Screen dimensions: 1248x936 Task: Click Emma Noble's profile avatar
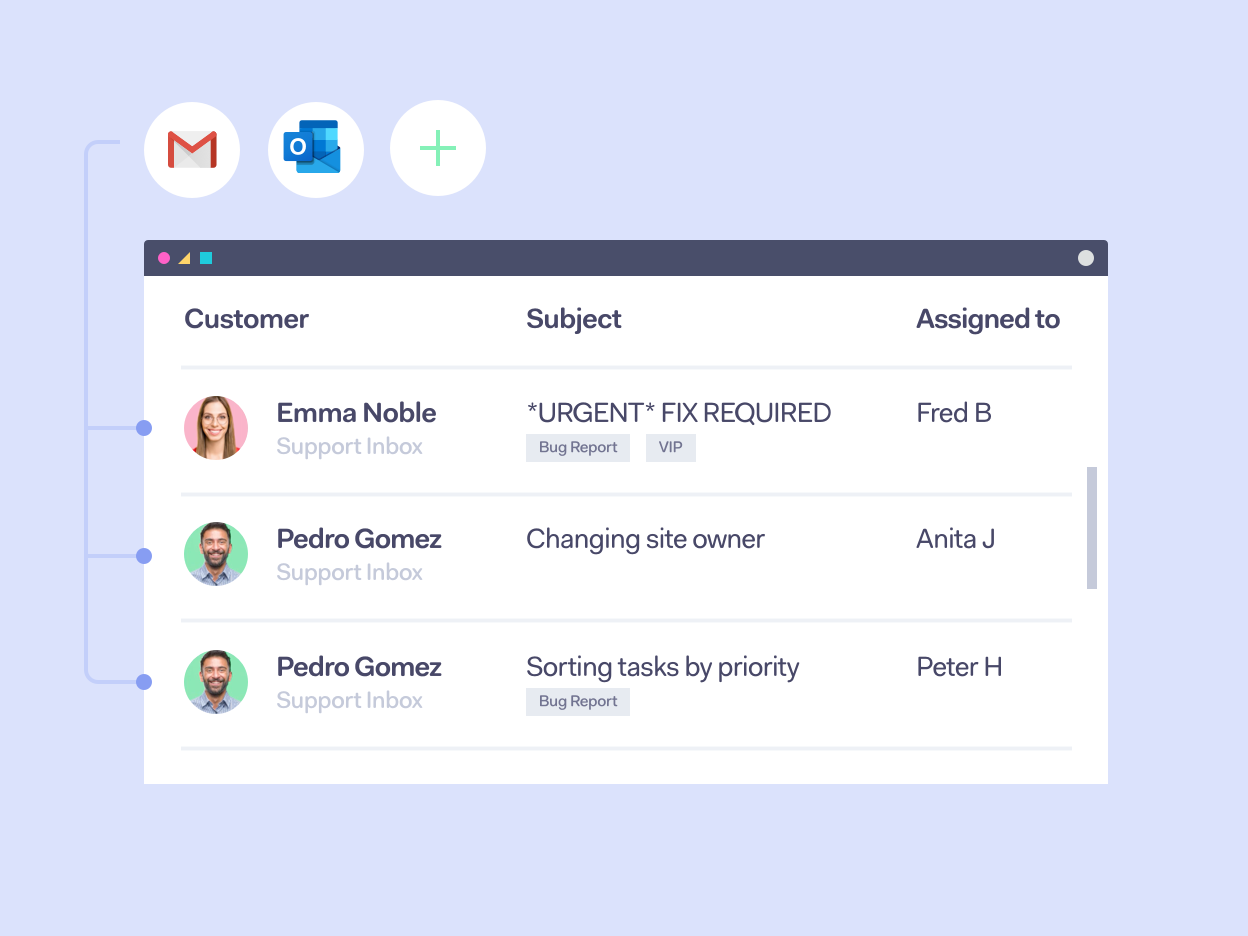click(216, 428)
